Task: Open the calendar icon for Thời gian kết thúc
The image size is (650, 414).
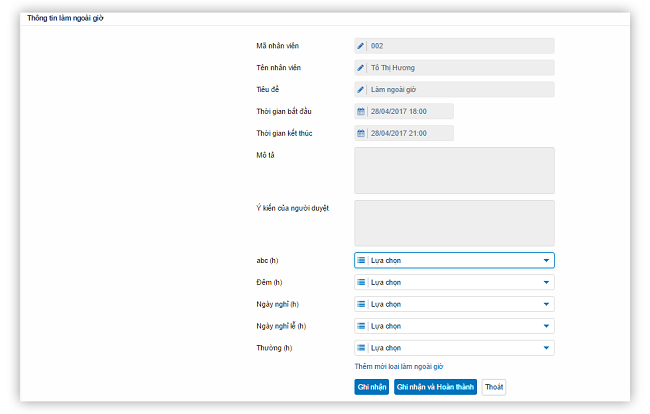Action: click(x=361, y=134)
